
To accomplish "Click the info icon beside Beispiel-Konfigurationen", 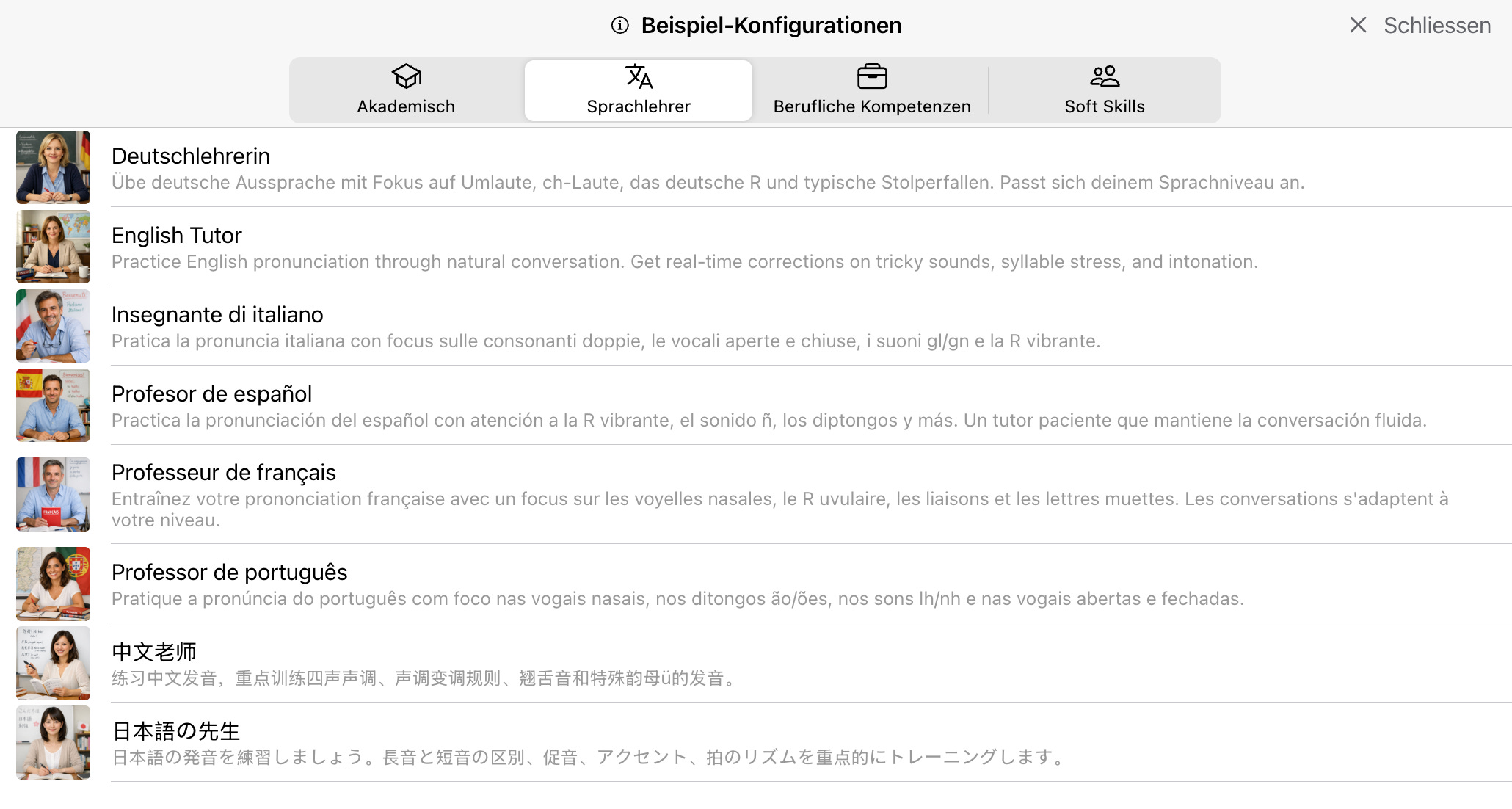I will [x=620, y=26].
